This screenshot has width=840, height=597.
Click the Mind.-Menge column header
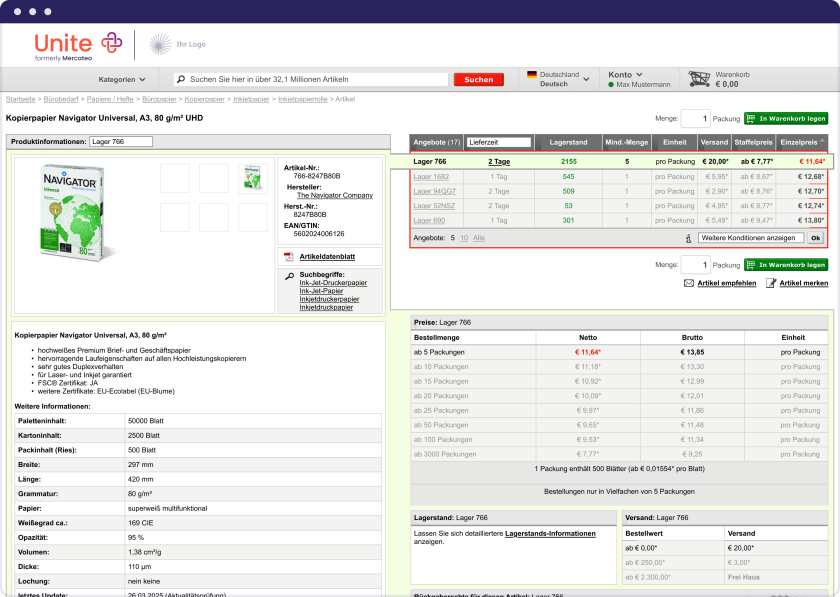627,143
